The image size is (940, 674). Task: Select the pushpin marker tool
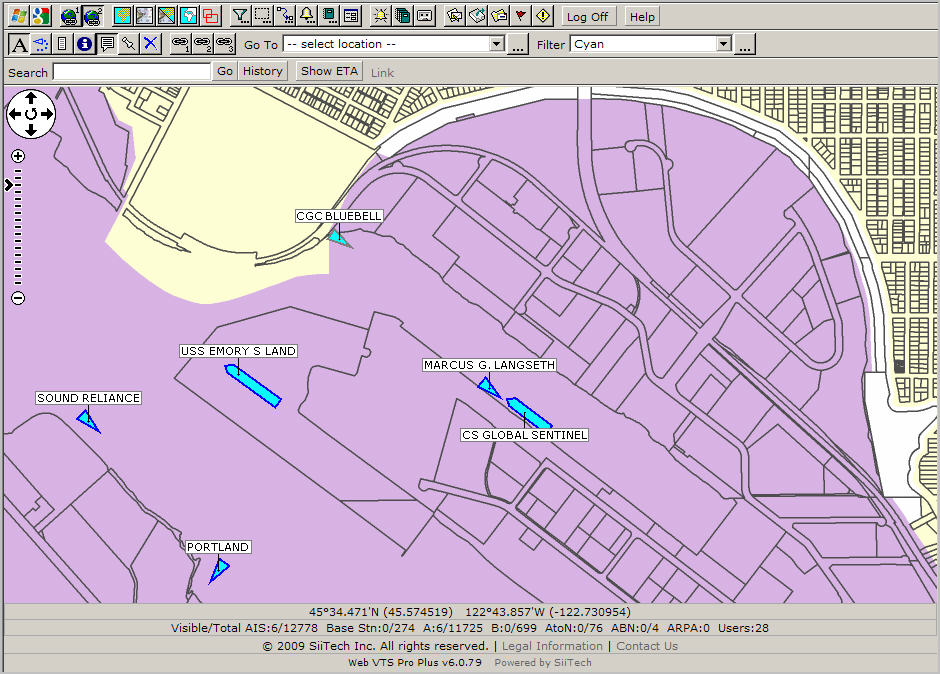click(129, 44)
